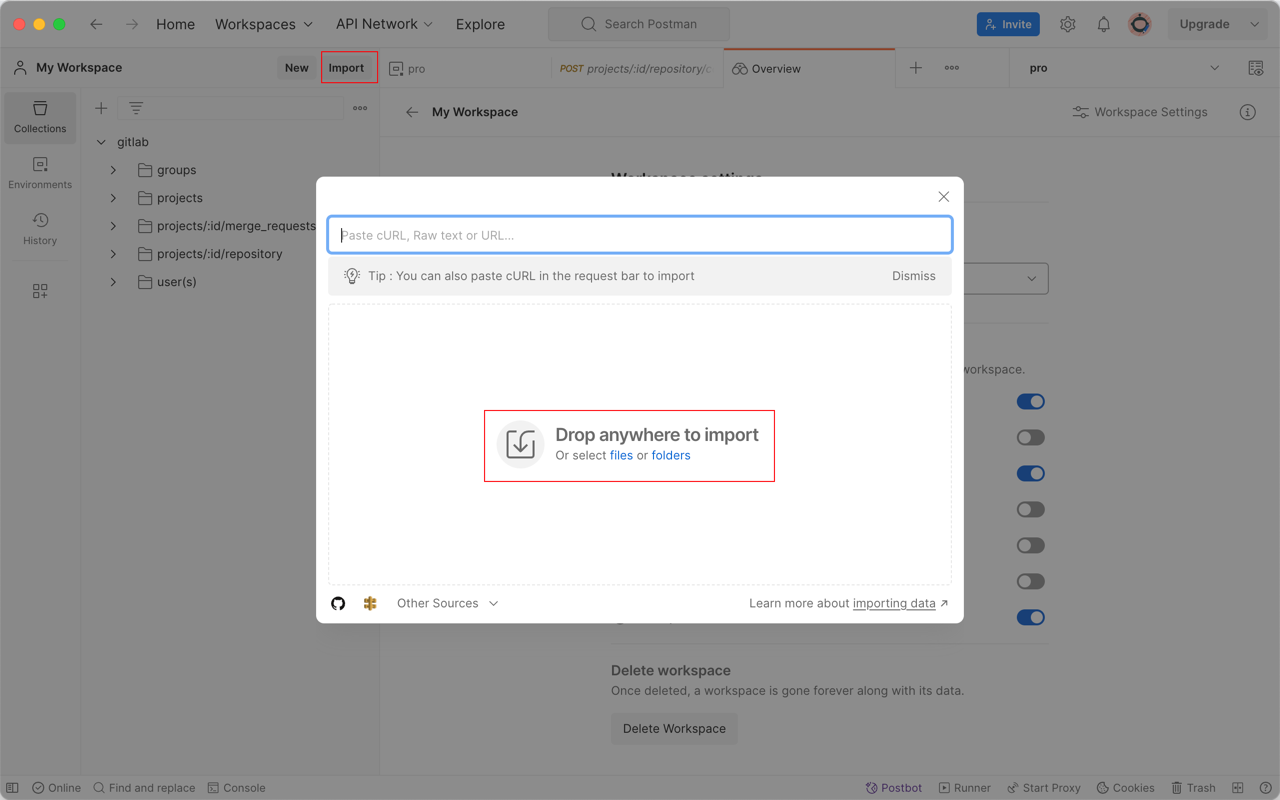The image size is (1280, 800).
Task: Click the Import button
Action: [346, 68]
